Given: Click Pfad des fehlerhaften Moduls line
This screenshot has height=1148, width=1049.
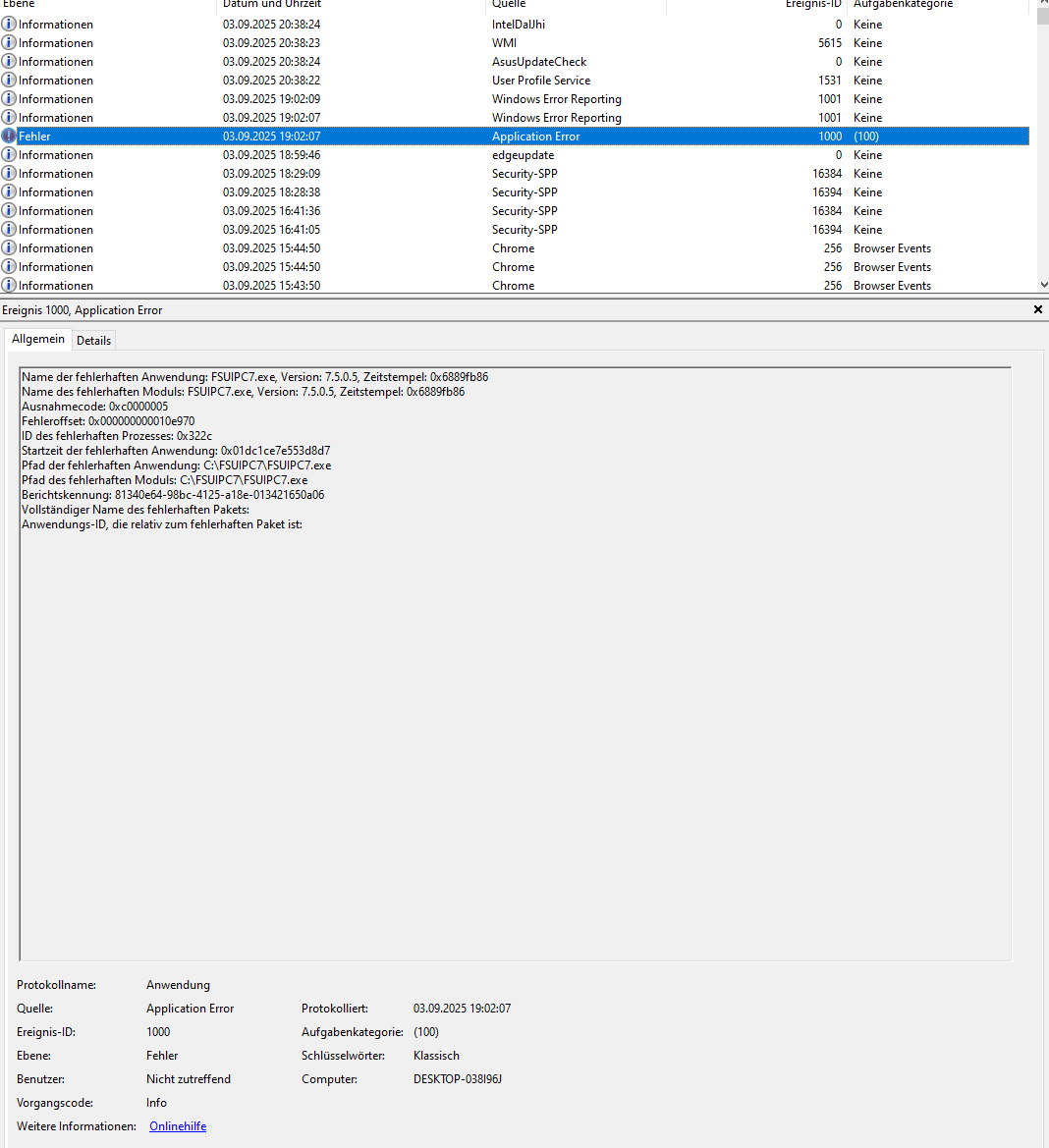Looking at the screenshot, I should (x=165, y=480).
